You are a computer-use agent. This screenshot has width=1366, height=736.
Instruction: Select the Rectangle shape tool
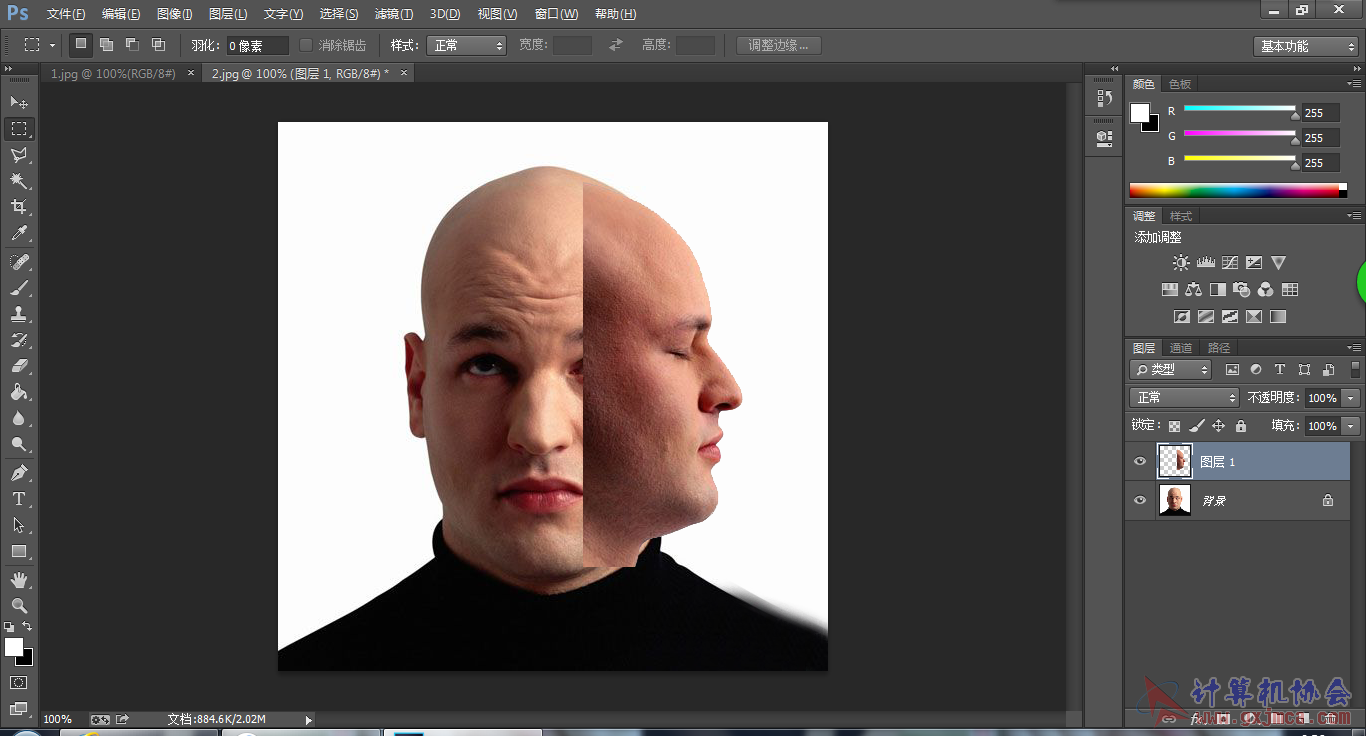[x=19, y=550]
